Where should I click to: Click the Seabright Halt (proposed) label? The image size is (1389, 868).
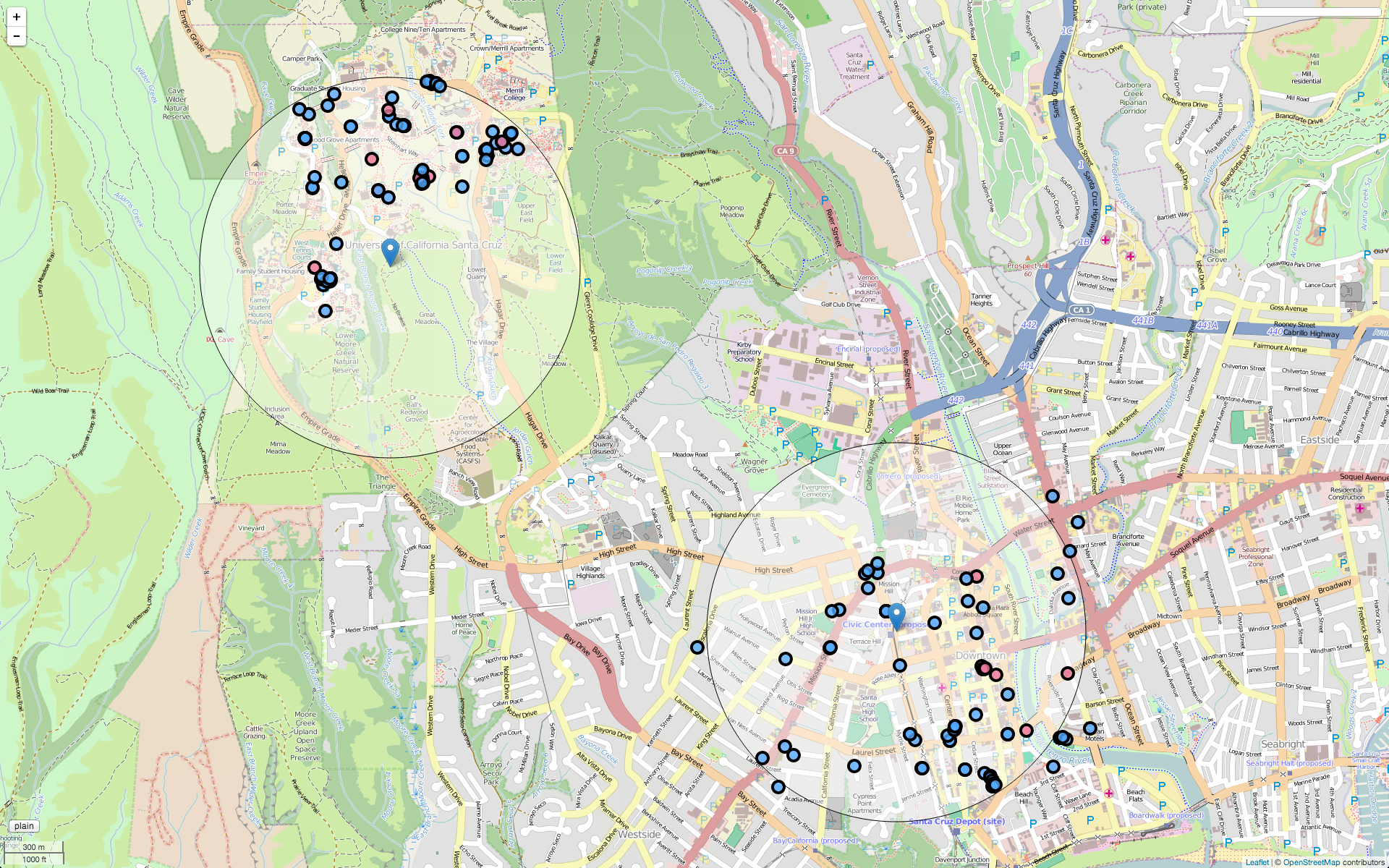1290,762
